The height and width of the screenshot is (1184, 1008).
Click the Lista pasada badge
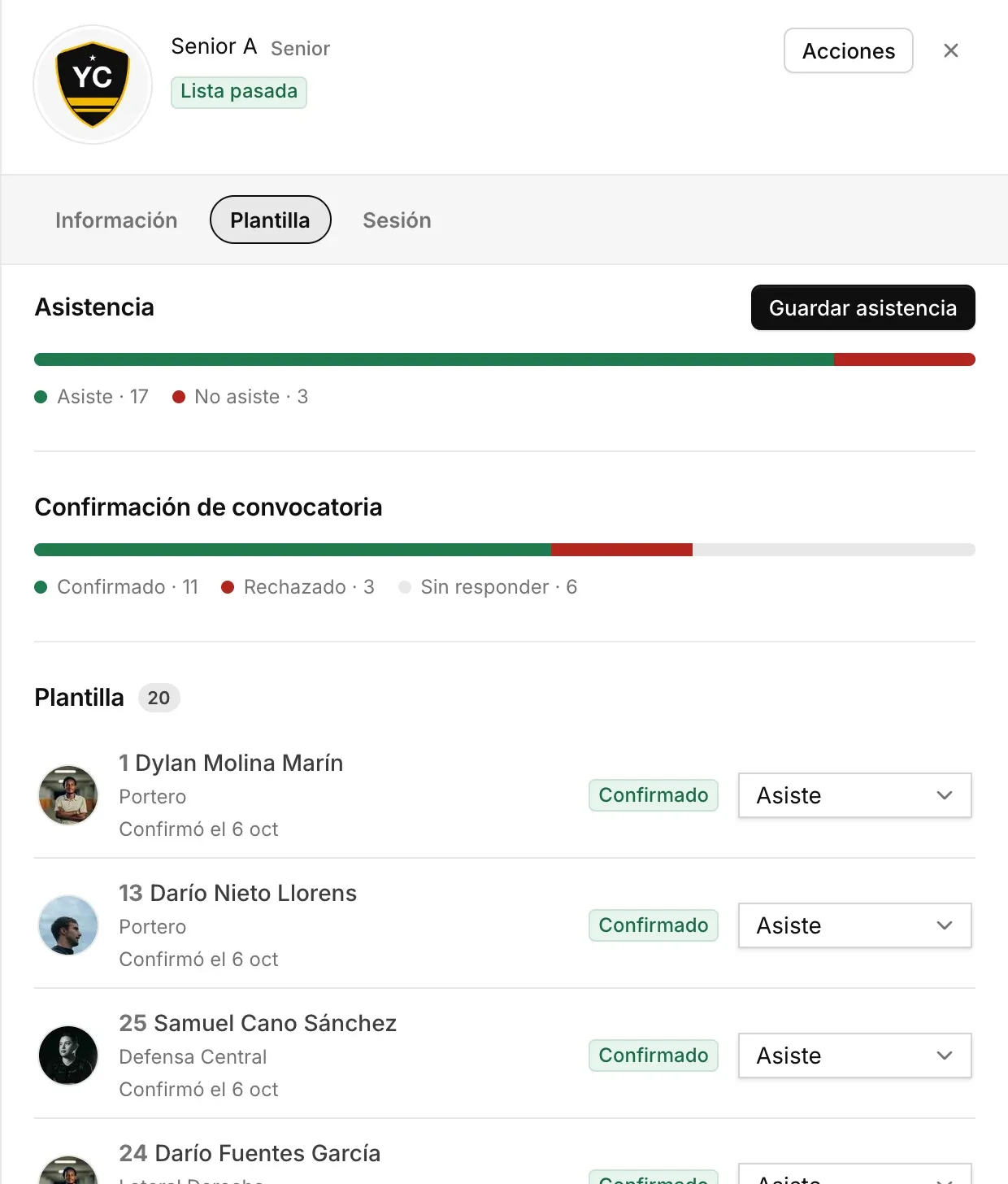(239, 92)
